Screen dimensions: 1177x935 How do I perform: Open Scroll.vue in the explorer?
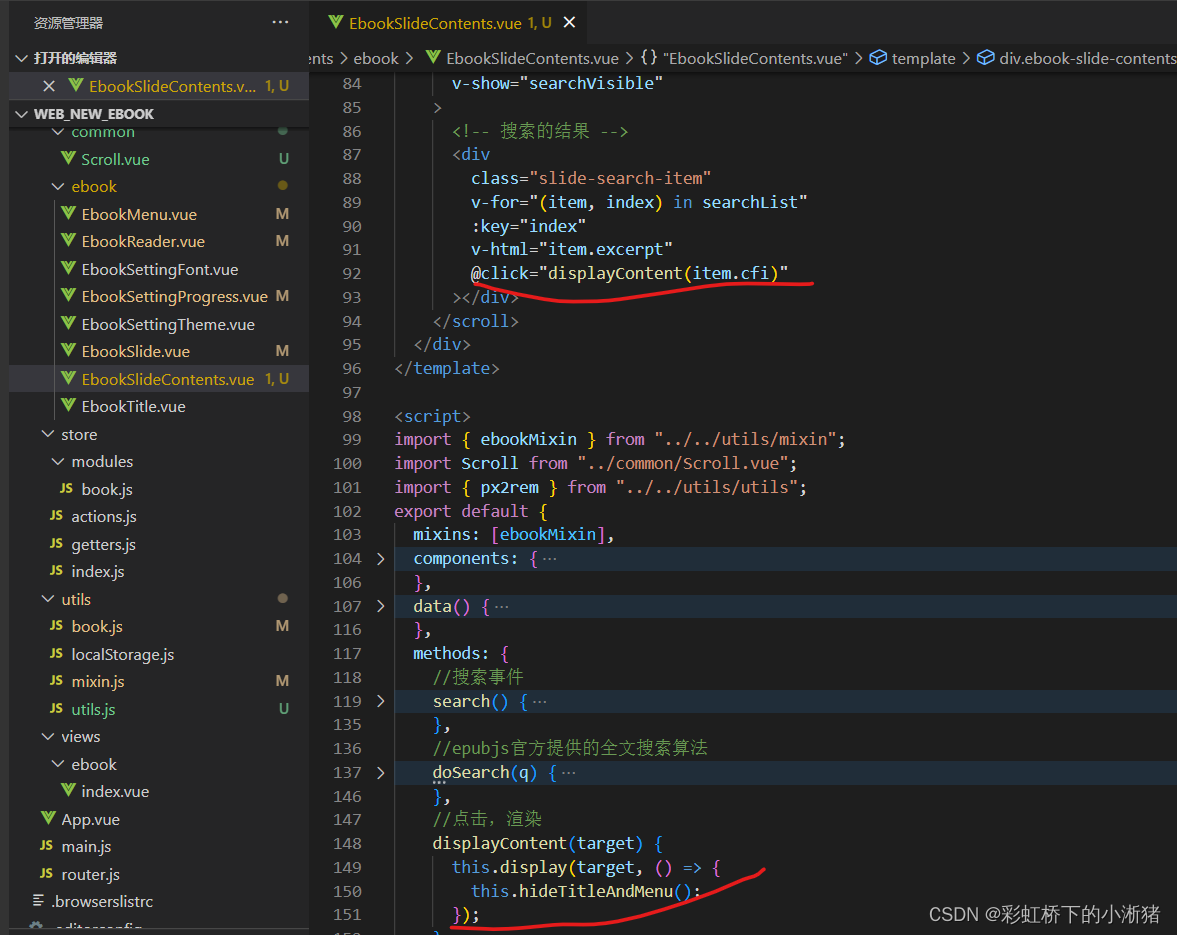115,159
